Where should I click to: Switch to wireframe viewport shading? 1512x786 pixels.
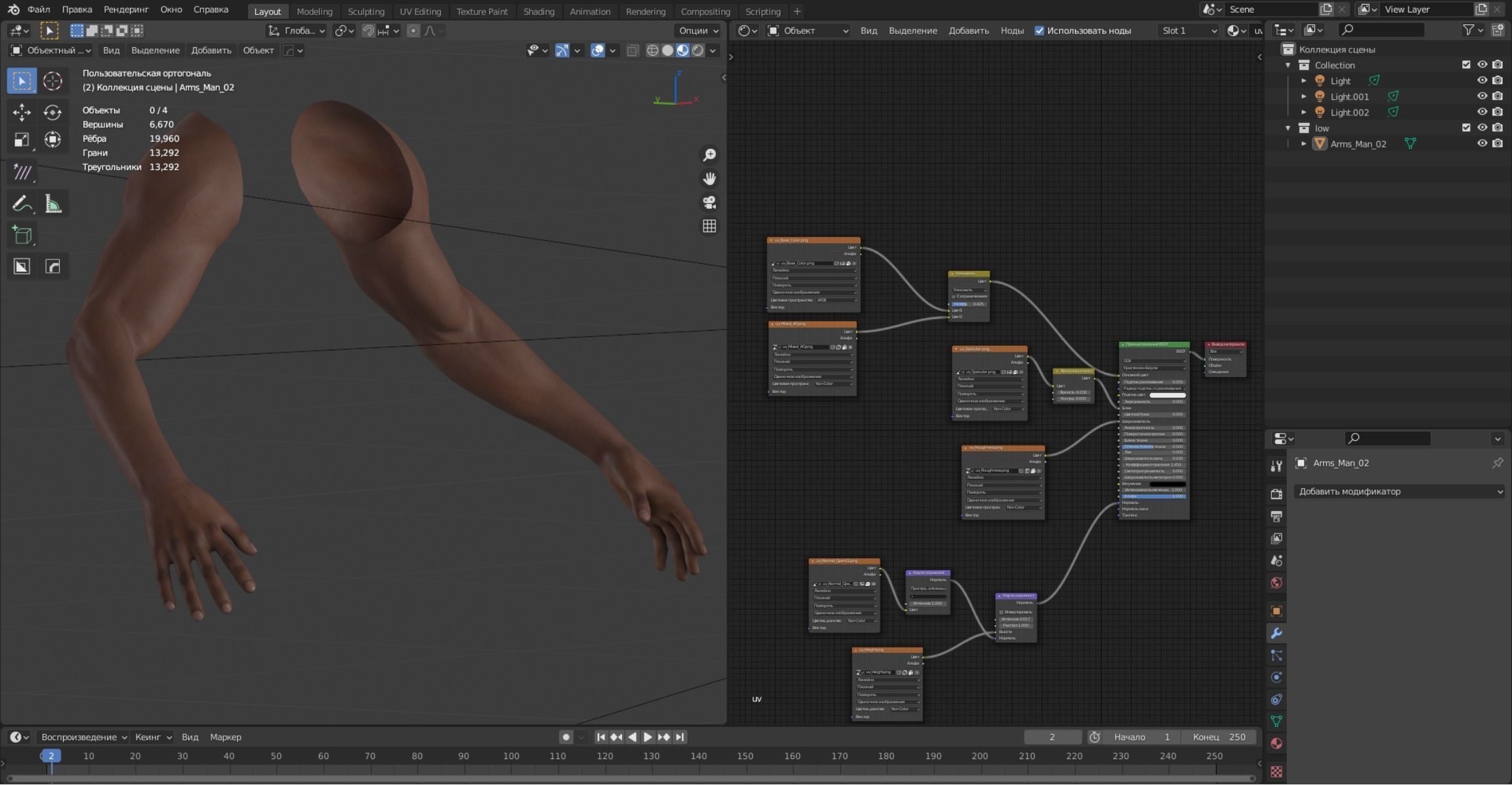(652, 51)
